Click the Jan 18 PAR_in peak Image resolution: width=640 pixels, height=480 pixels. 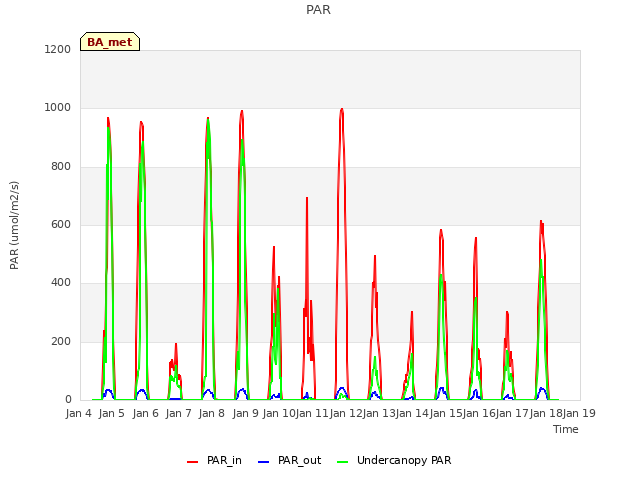(x=541, y=222)
